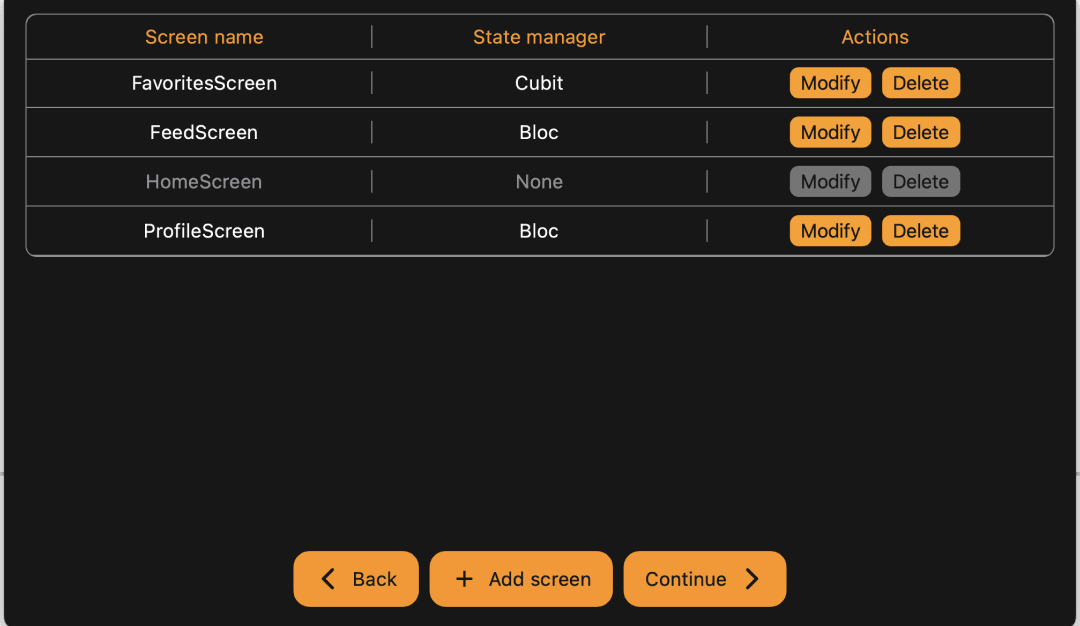Click the Delete button for FavoritesScreen
The width and height of the screenshot is (1080, 626).
920,83
